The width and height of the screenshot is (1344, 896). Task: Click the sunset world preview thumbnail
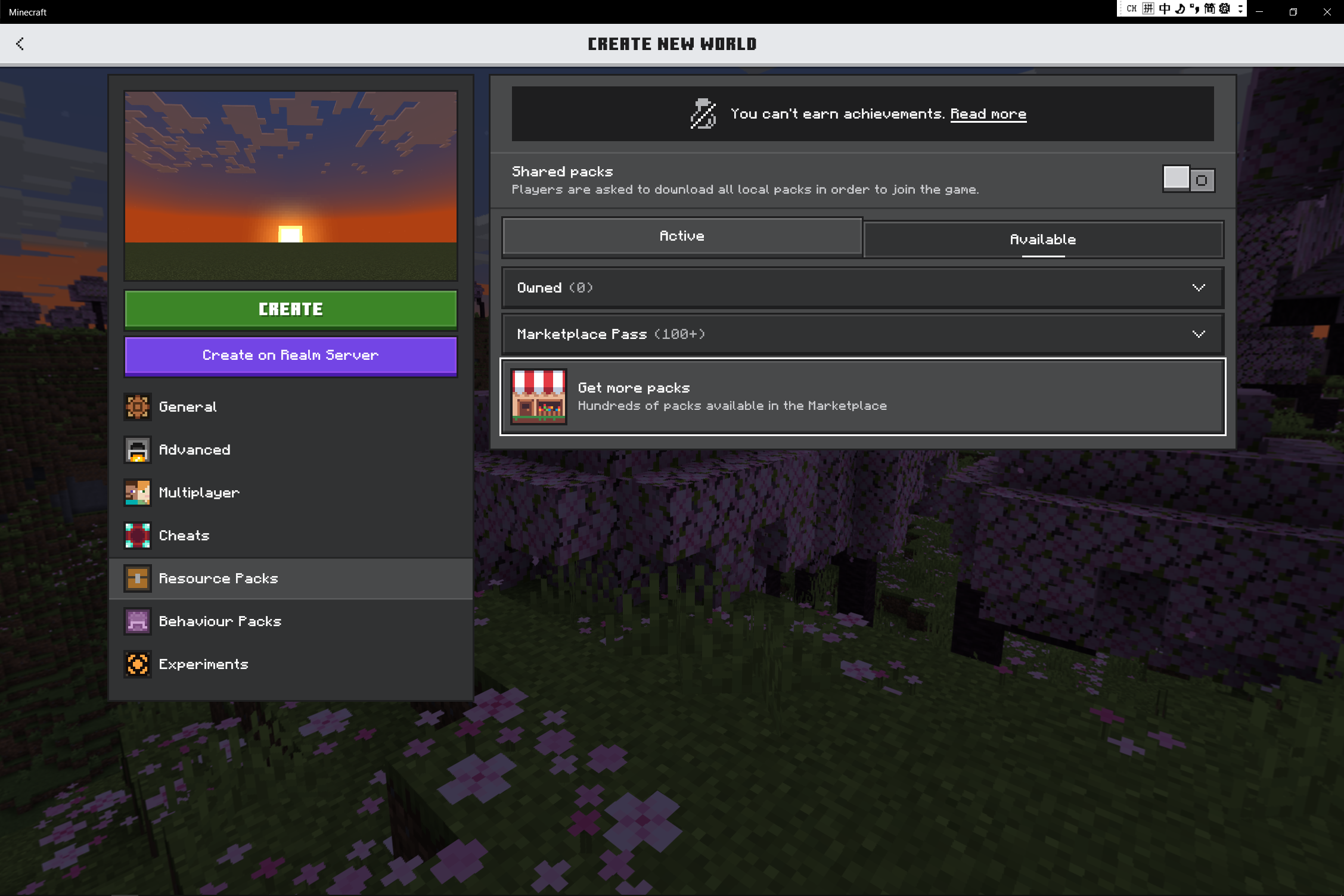pyautogui.click(x=291, y=185)
